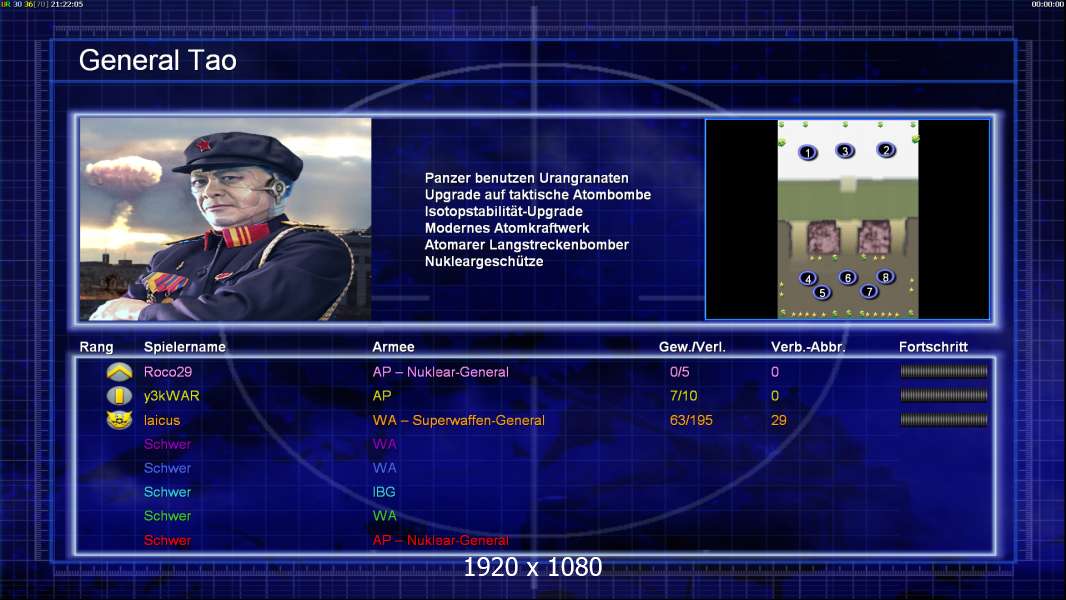Click the Spielername column header
The image size is (1066, 600).
point(184,347)
